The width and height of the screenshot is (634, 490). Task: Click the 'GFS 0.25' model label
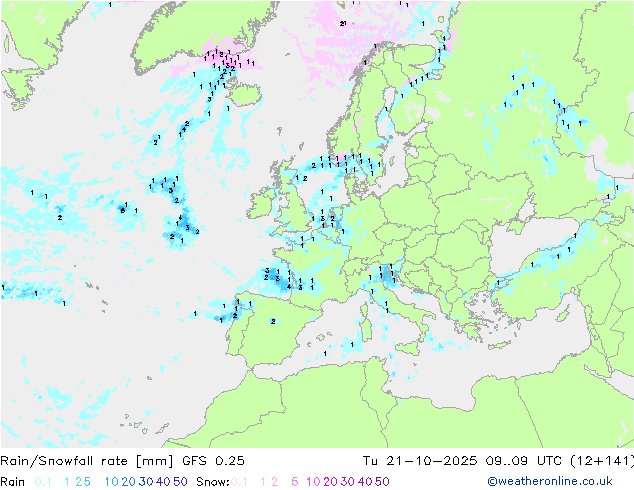click(x=213, y=460)
